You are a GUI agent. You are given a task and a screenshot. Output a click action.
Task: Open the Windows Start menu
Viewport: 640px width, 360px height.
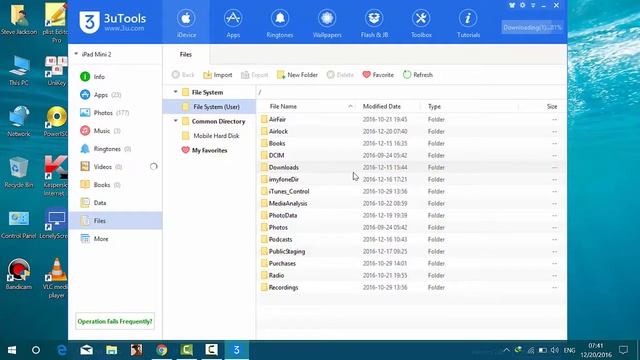12,350
